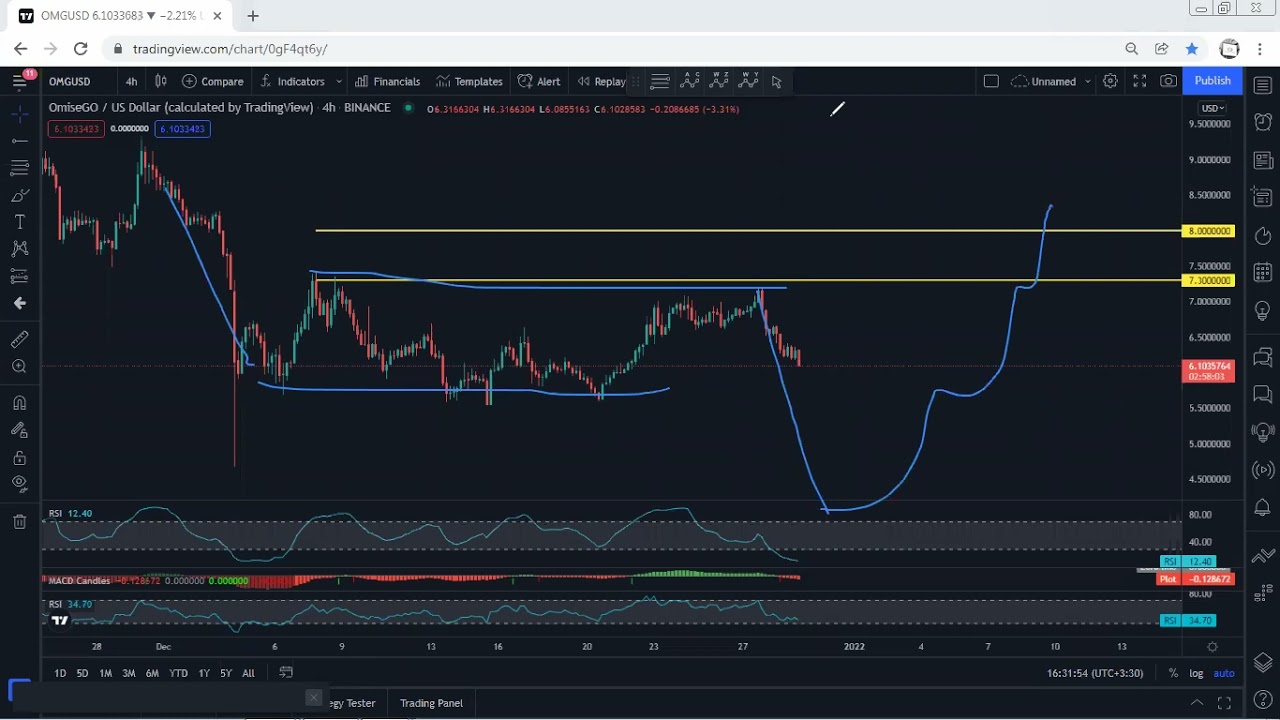This screenshot has width=1280, height=720.
Task: Toggle auto scale mode
Action: click(x=1224, y=673)
